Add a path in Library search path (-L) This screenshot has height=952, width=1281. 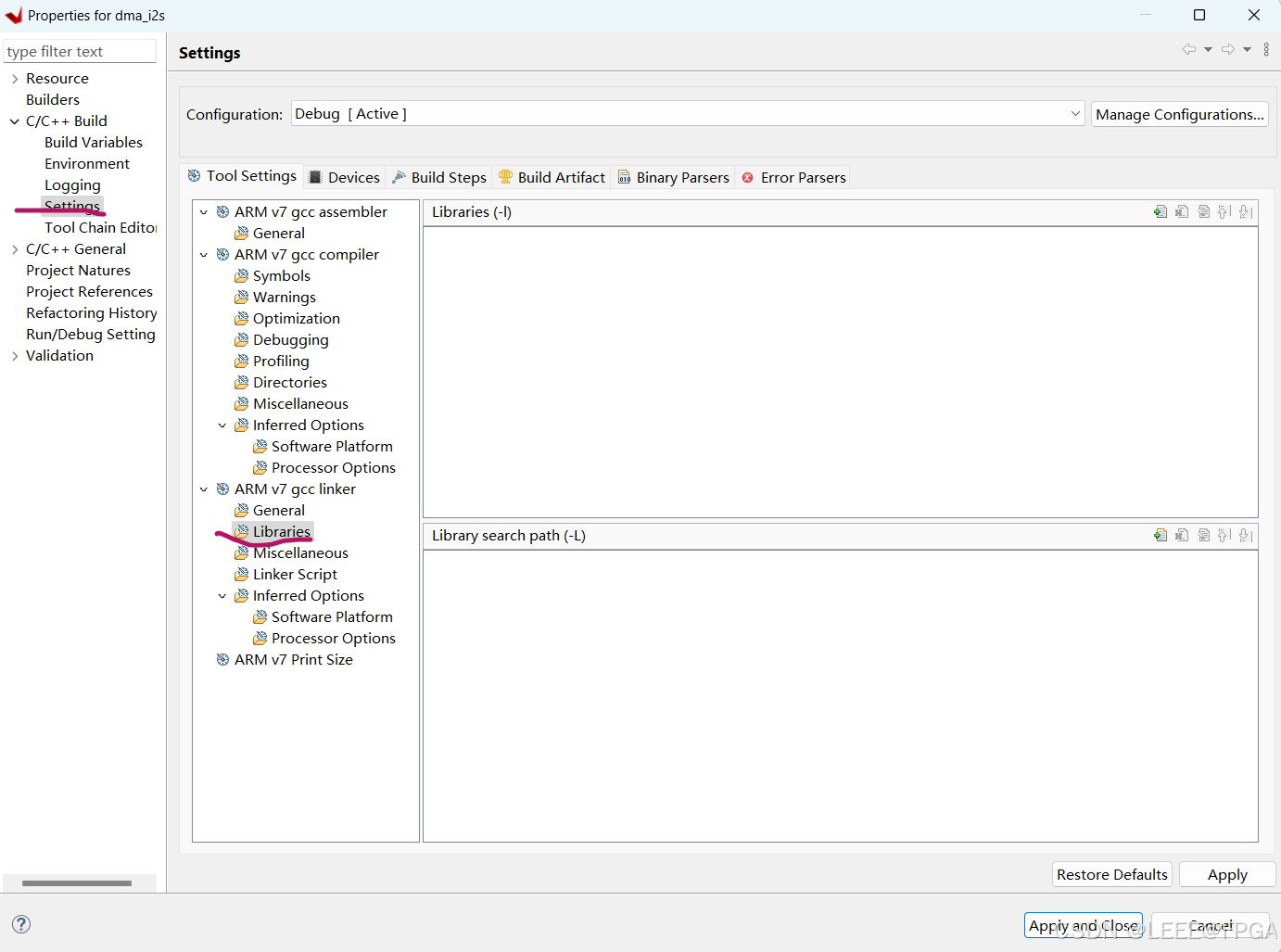click(1161, 535)
